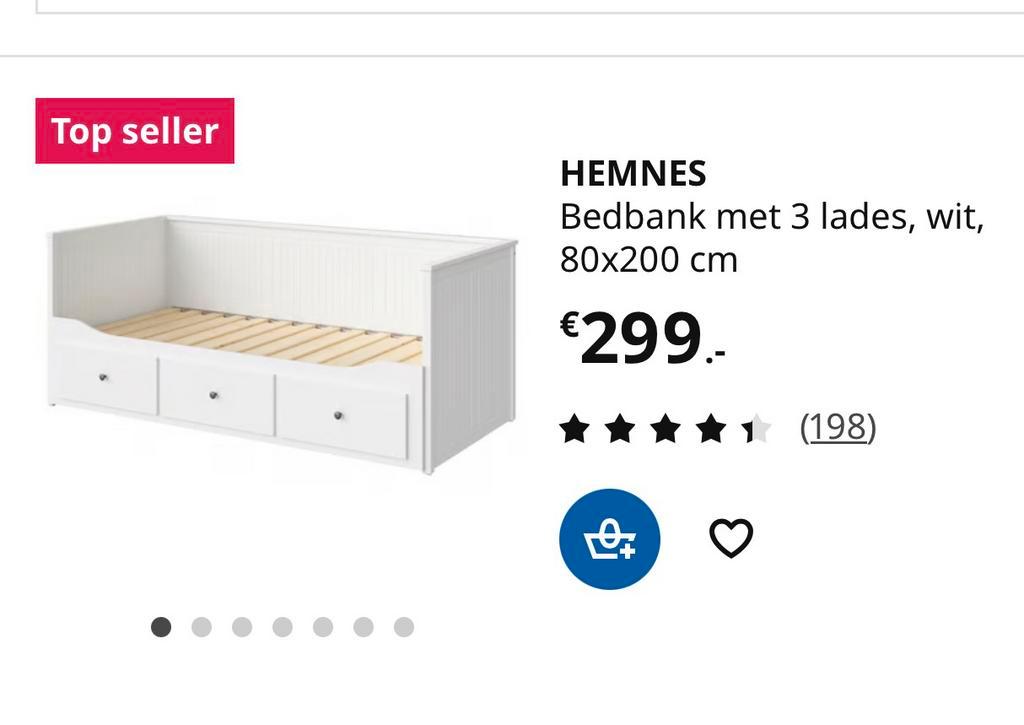Click the 80x200 cm size text
Screen dimensions: 1024x725
(x=648, y=260)
